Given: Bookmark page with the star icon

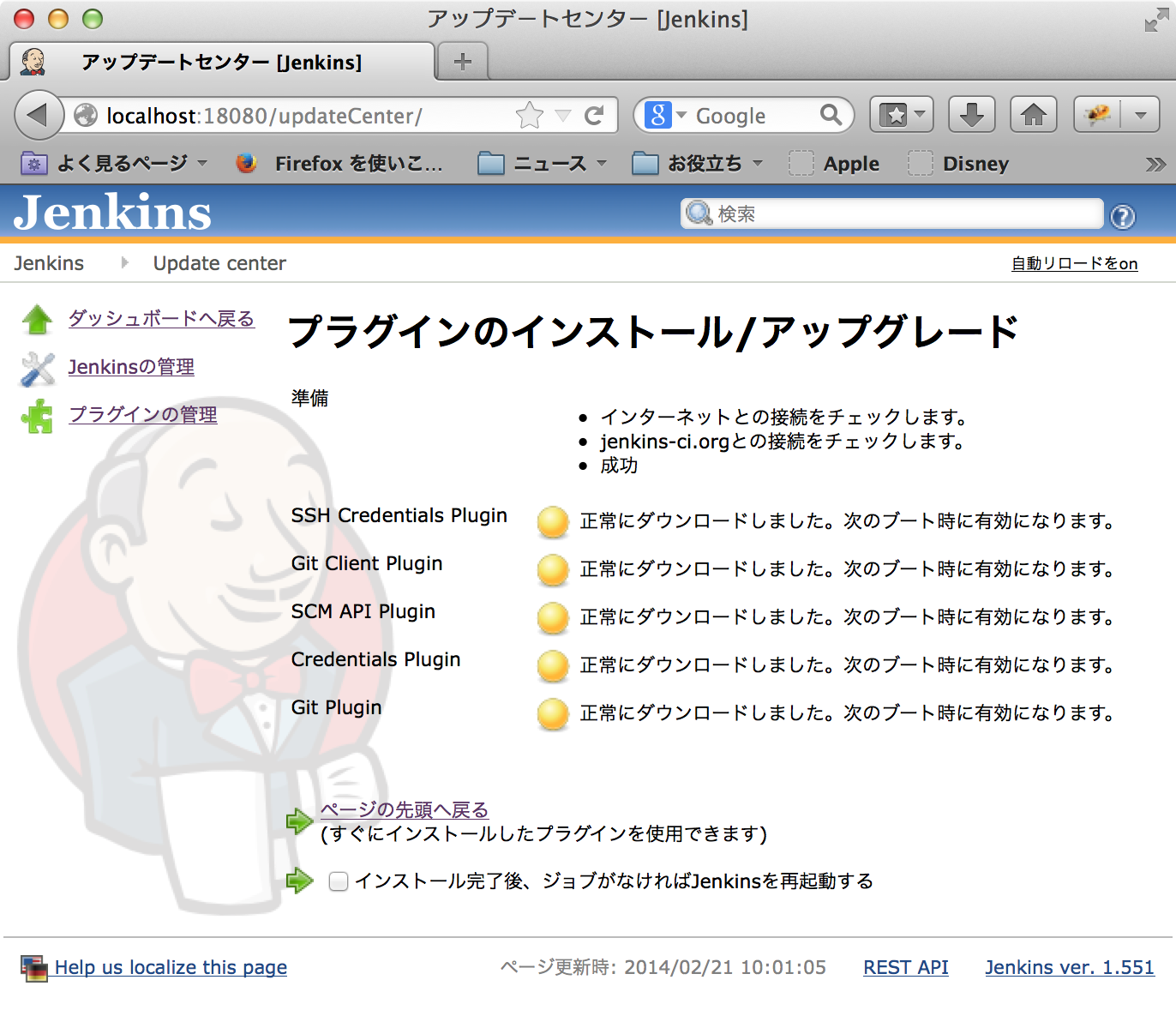Looking at the screenshot, I should [x=530, y=115].
